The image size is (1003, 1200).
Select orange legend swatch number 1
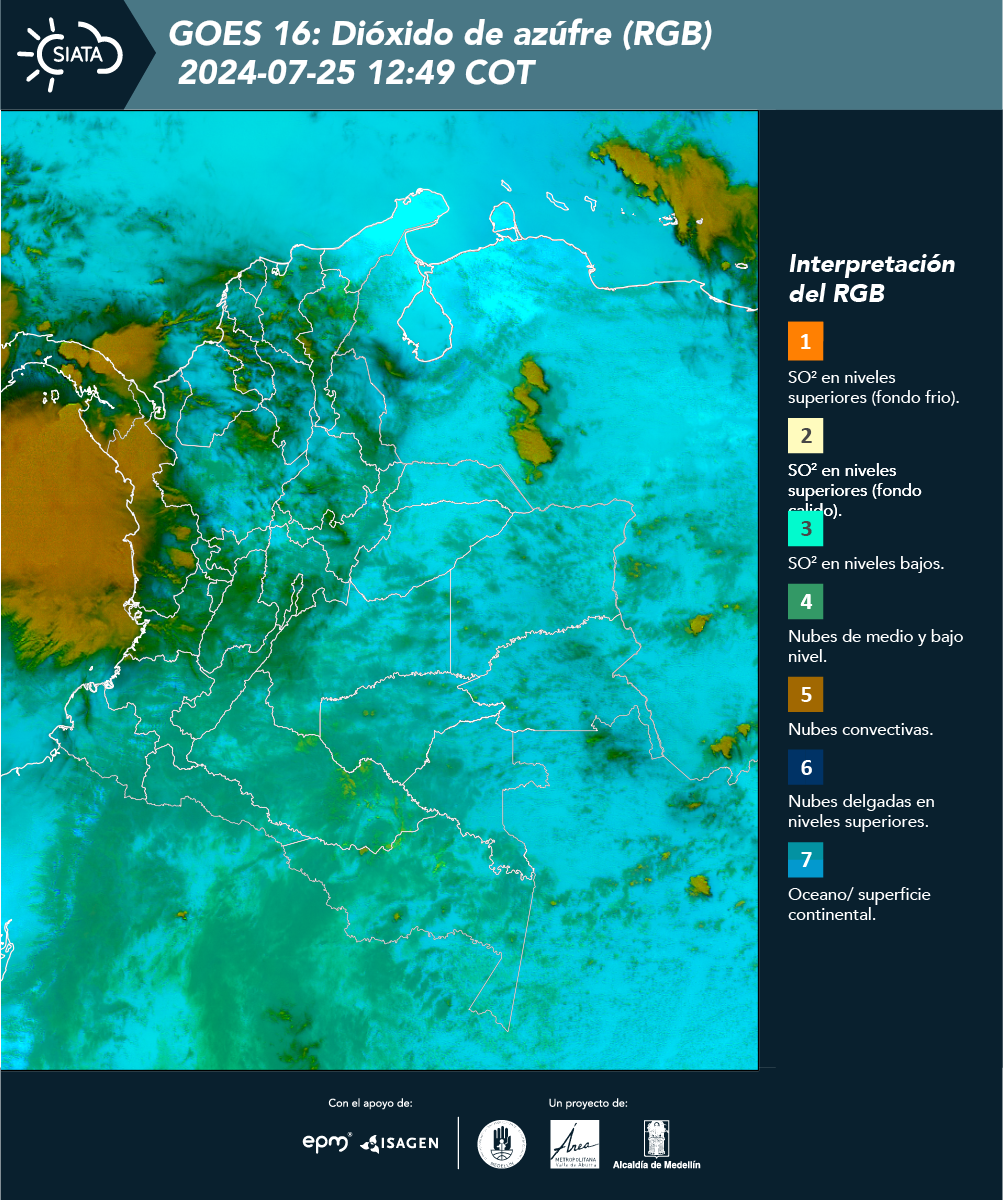coord(805,341)
